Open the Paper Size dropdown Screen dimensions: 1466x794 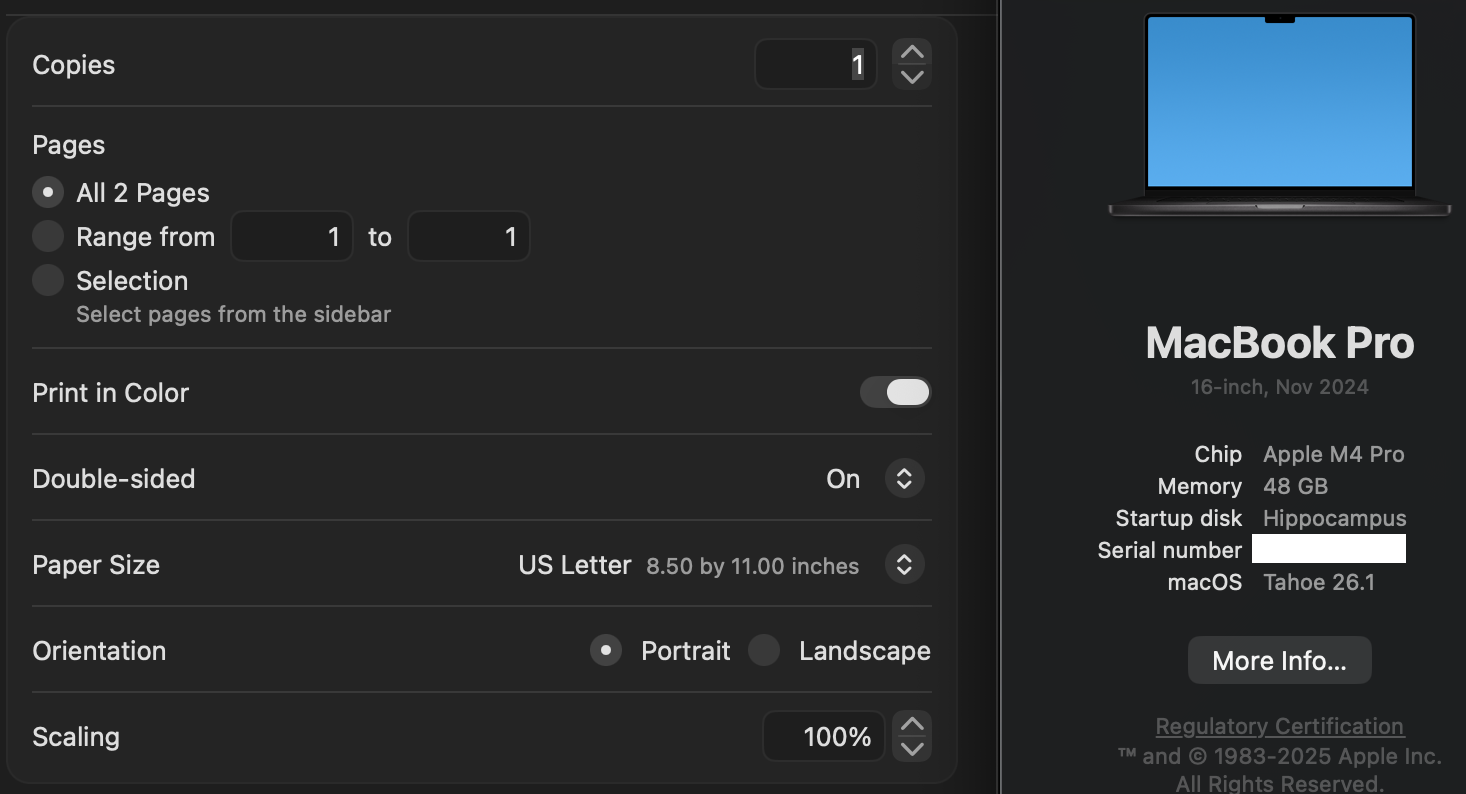click(904, 565)
